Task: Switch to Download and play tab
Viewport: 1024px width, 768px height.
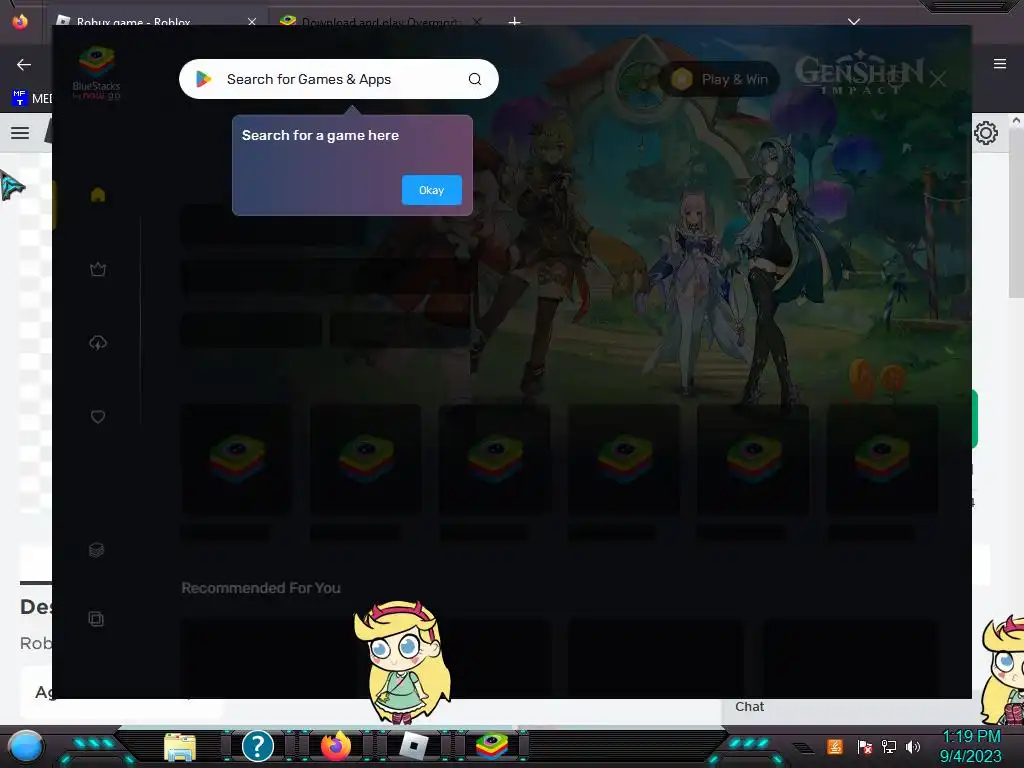Action: point(380,22)
